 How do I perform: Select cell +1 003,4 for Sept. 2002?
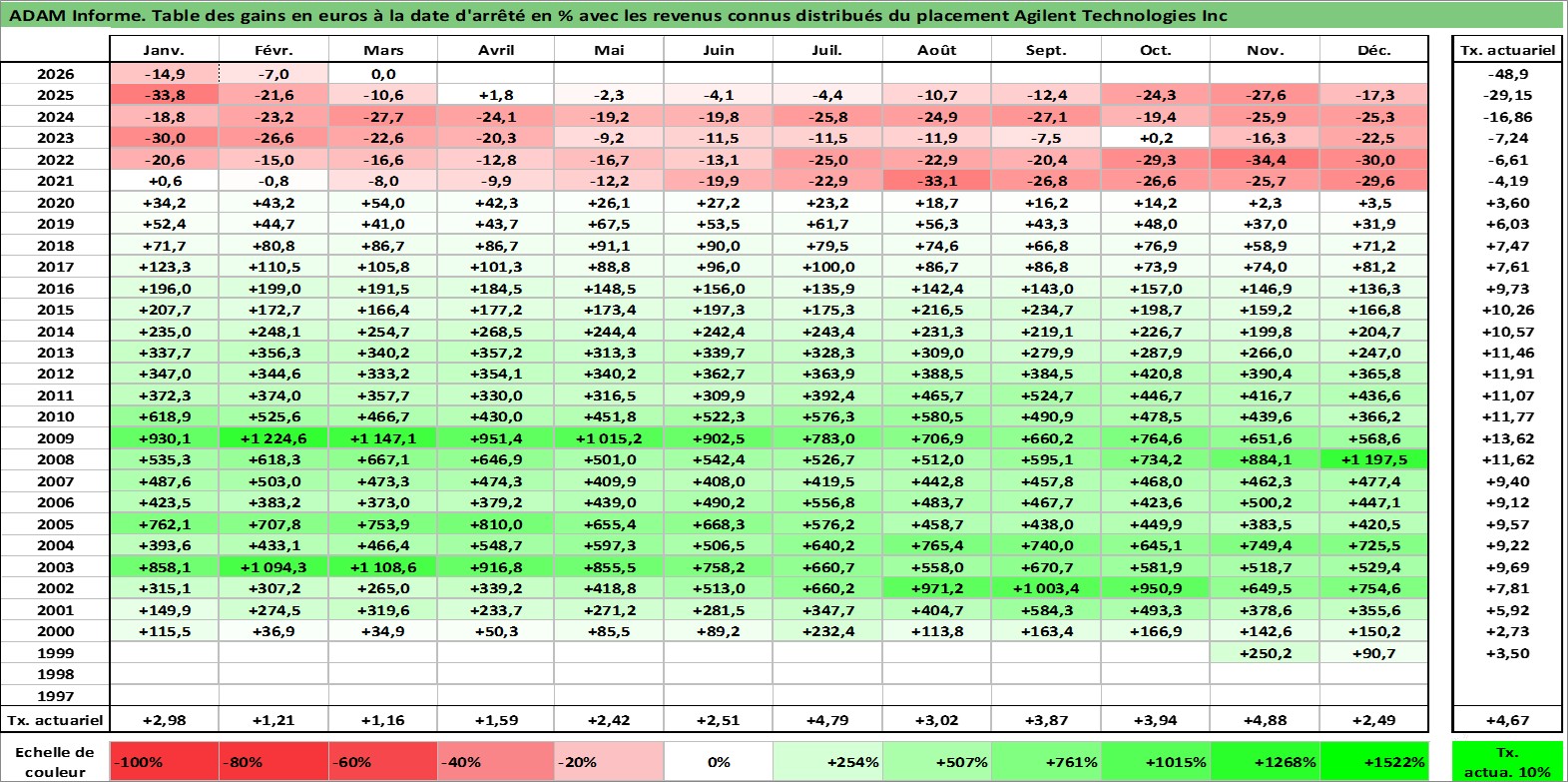pyautogui.click(x=1046, y=588)
